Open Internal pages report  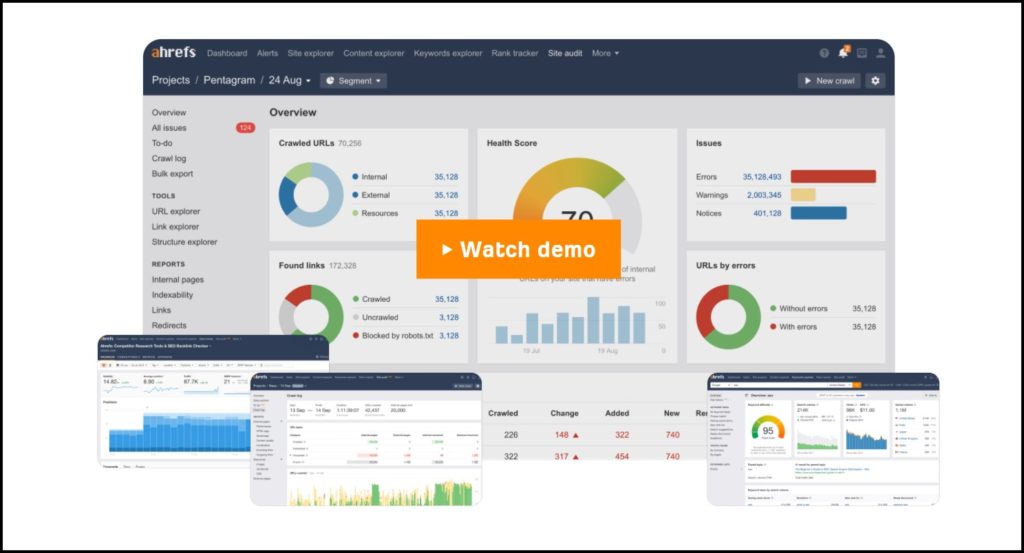(178, 279)
